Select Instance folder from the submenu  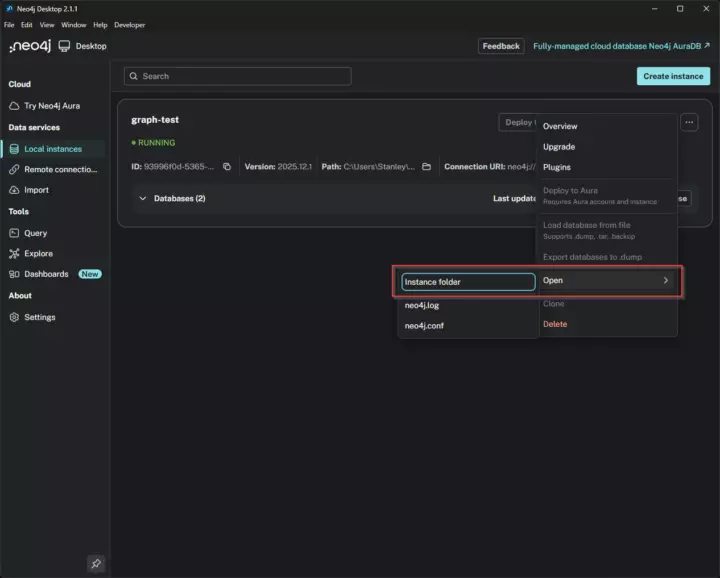pos(467,282)
